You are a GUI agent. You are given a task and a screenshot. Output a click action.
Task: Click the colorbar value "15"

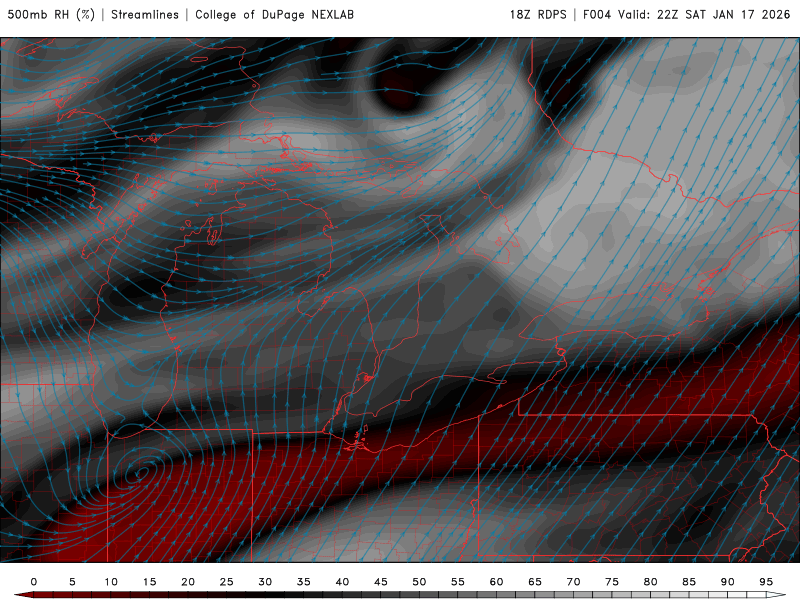point(149,582)
